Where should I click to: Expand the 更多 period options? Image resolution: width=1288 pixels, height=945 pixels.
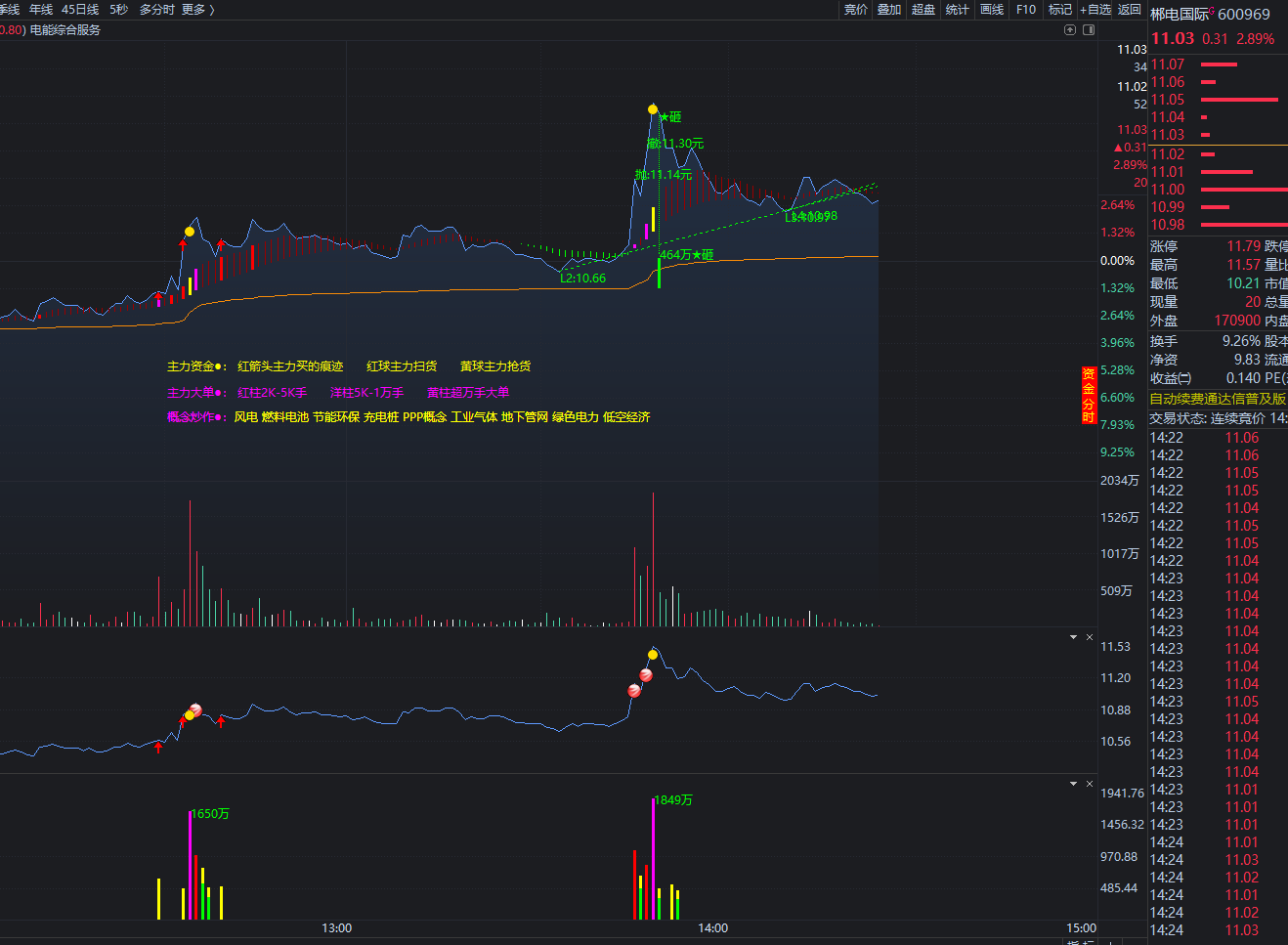198,10
